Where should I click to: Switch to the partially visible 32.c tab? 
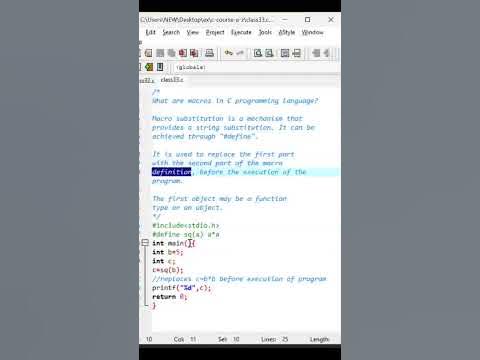click(x=147, y=80)
